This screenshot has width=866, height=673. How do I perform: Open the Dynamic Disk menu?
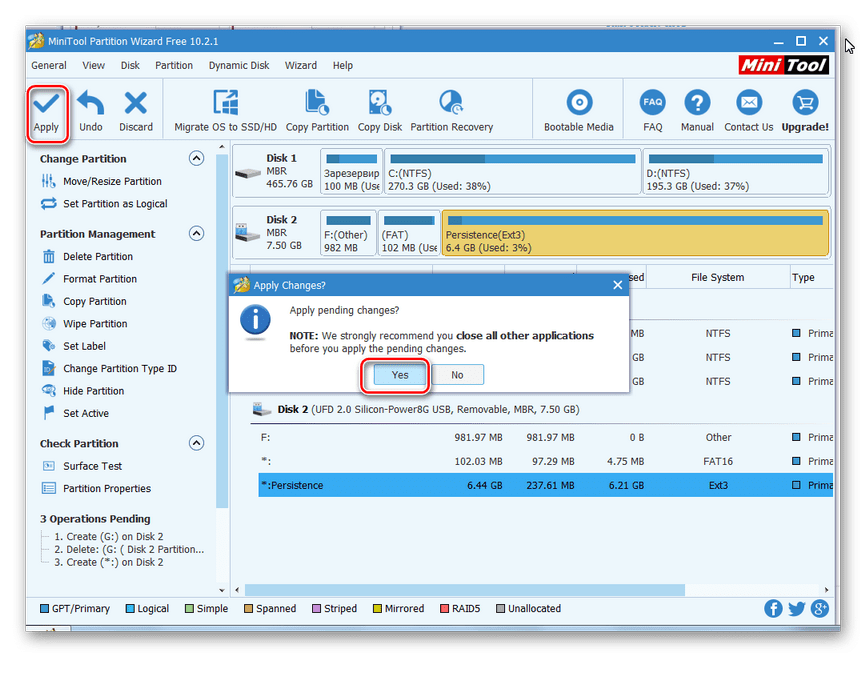tap(239, 66)
